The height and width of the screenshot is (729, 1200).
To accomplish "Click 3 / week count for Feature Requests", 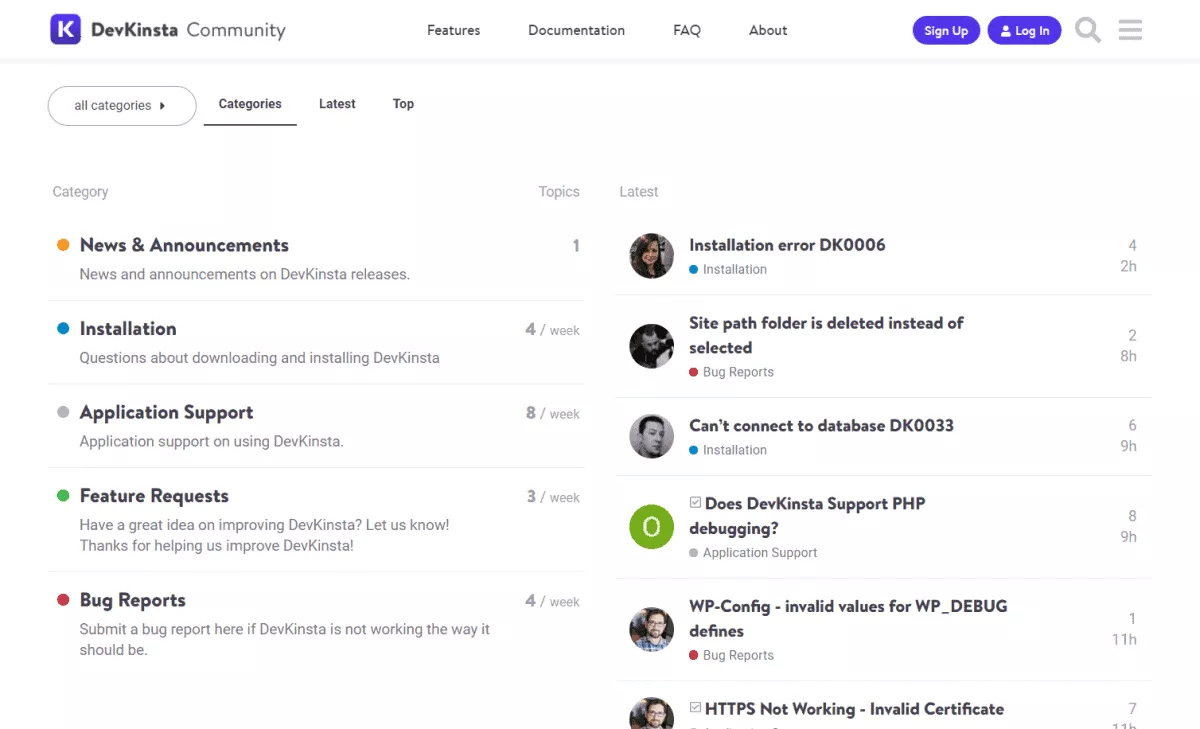I will tap(552, 497).
